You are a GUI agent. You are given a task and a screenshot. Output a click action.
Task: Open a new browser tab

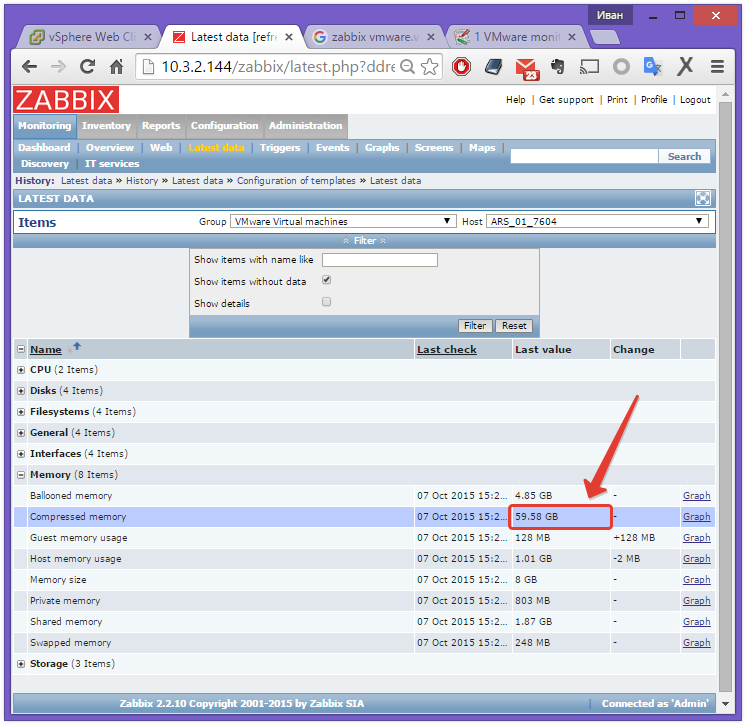pos(605,37)
